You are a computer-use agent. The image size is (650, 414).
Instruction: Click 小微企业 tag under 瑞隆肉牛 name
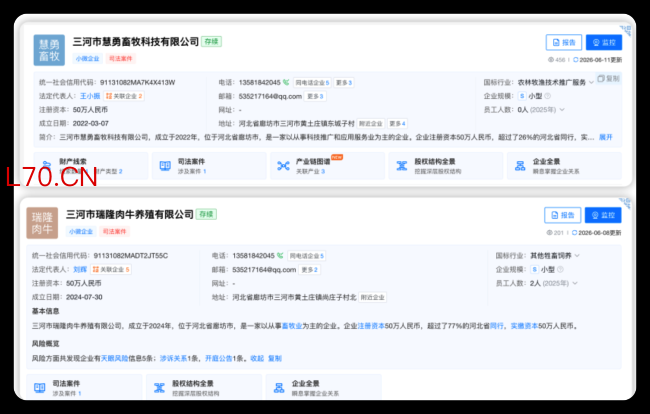(x=81, y=232)
